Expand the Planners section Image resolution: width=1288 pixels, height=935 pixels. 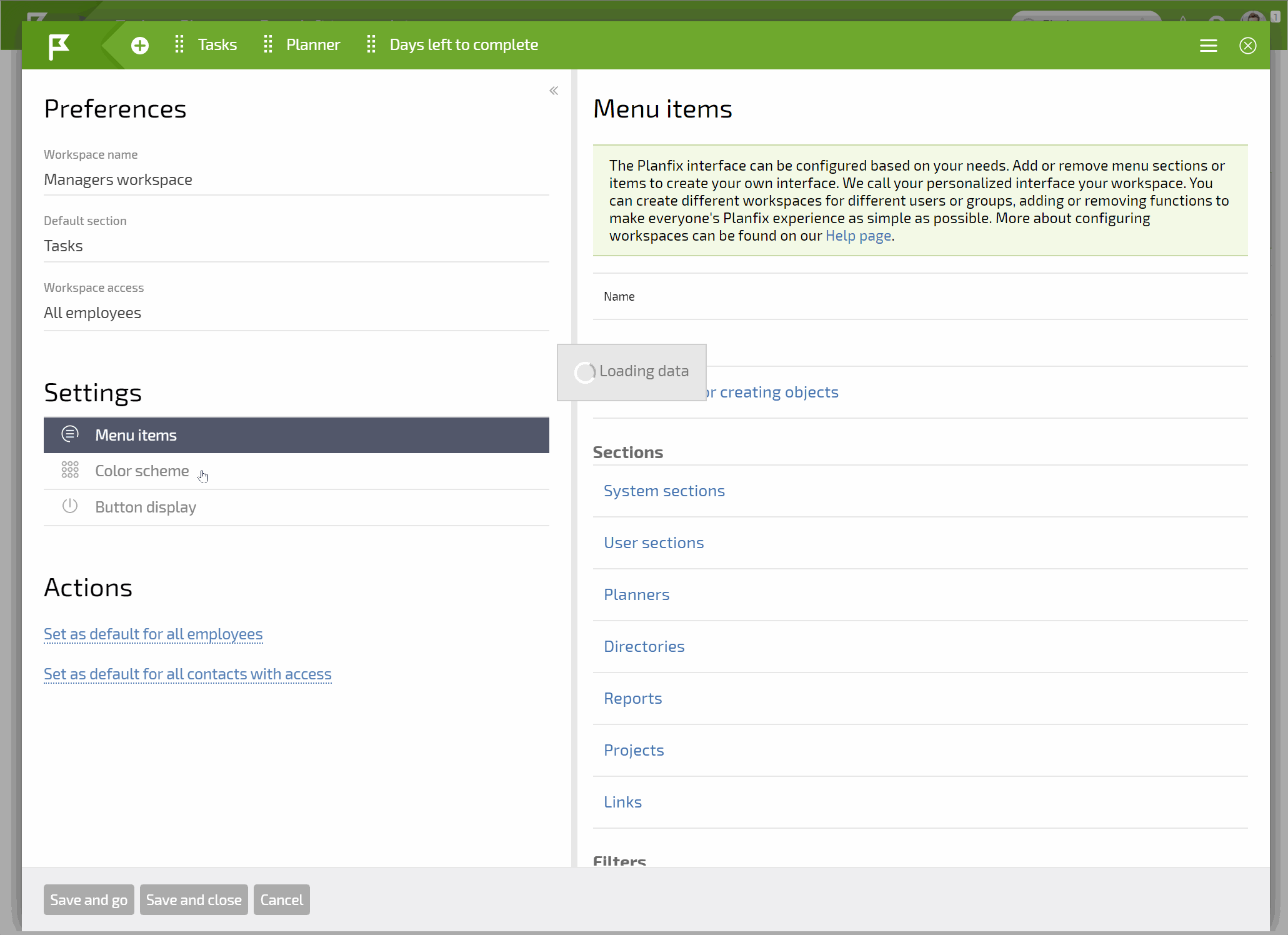coord(637,594)
